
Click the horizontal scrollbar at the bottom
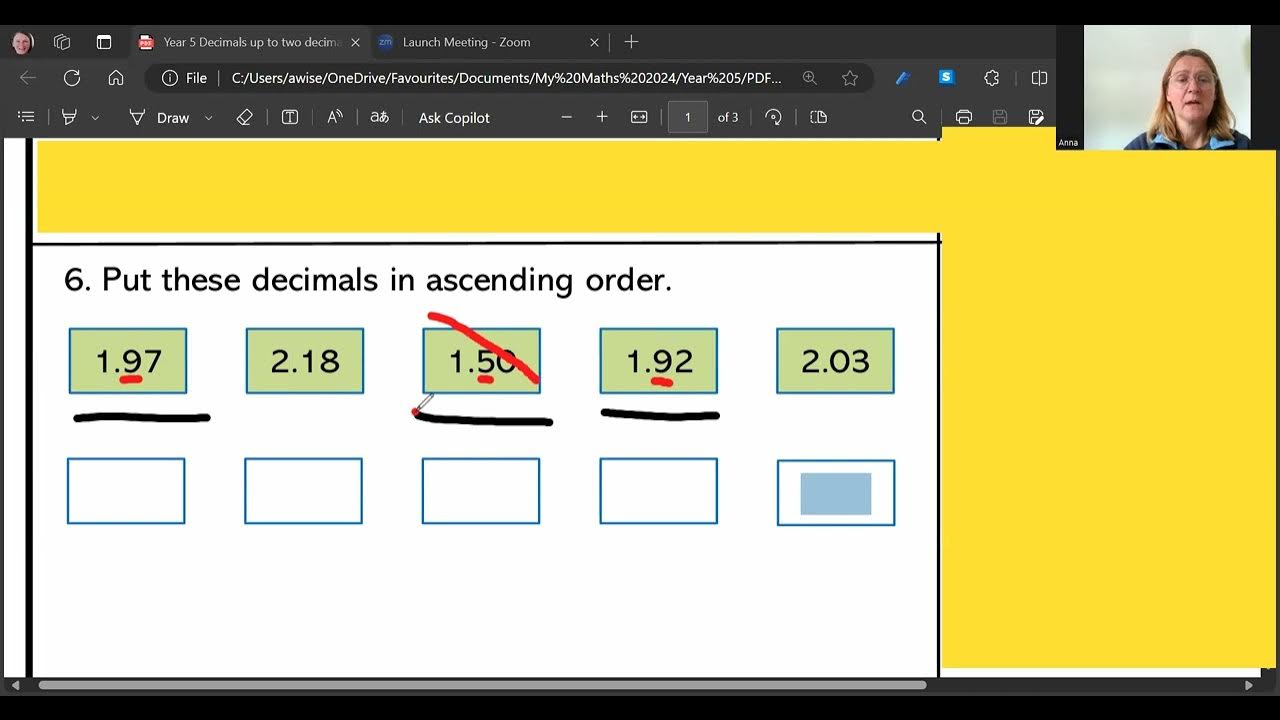pyautogui.click(x=482, y=685)
